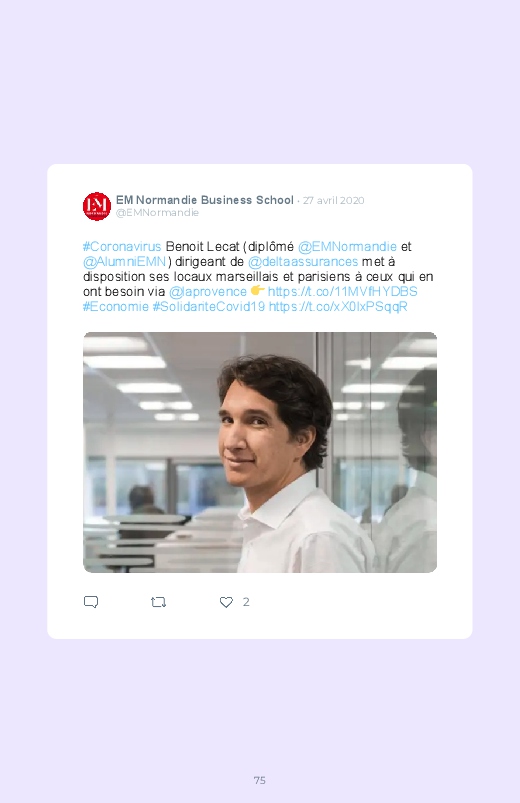Screen dimensions: 520x803
Task: Open the tweet's attached photo
Action: tap(260, 452)
